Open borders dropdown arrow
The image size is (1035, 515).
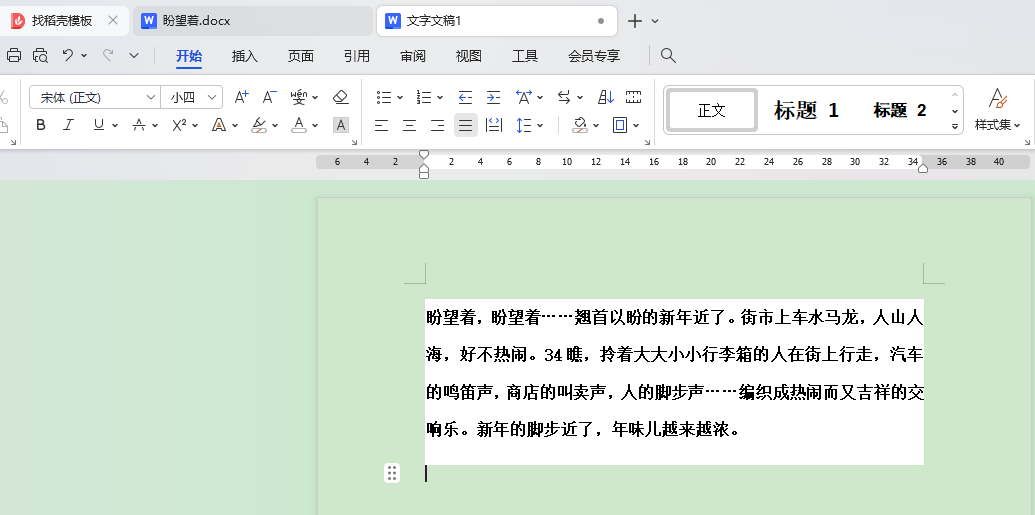click(636, 125)
